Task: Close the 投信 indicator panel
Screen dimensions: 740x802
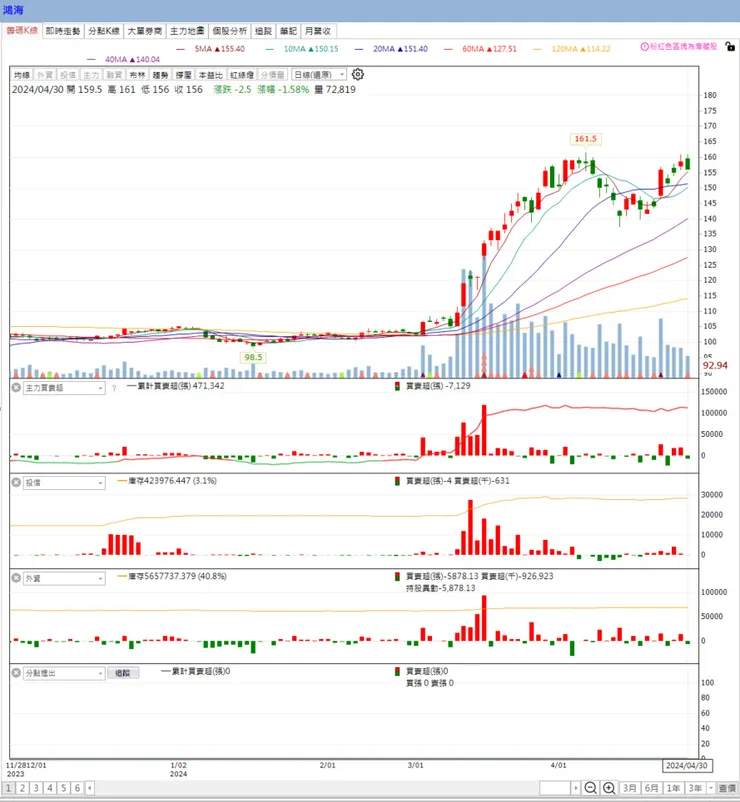Action: (16, 482)
